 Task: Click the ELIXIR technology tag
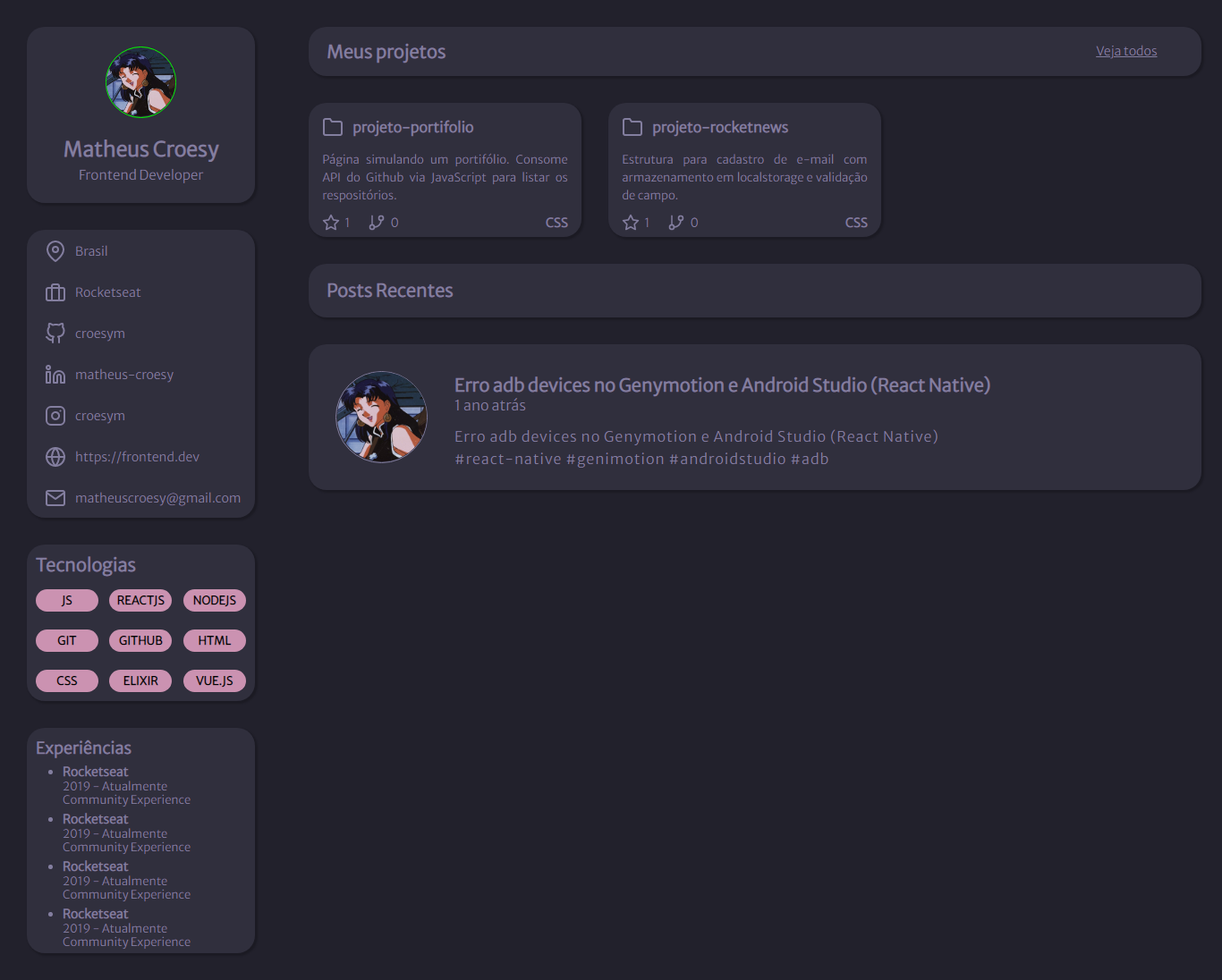pyautogui.click(x=140, y=680)
